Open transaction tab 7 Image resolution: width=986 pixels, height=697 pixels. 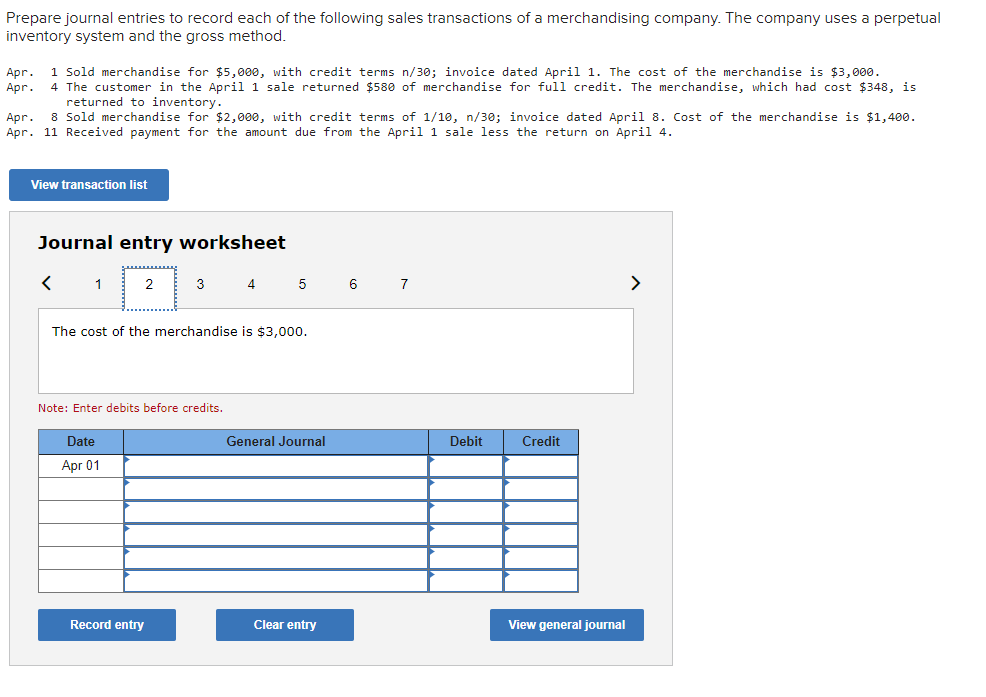[404, 284]
